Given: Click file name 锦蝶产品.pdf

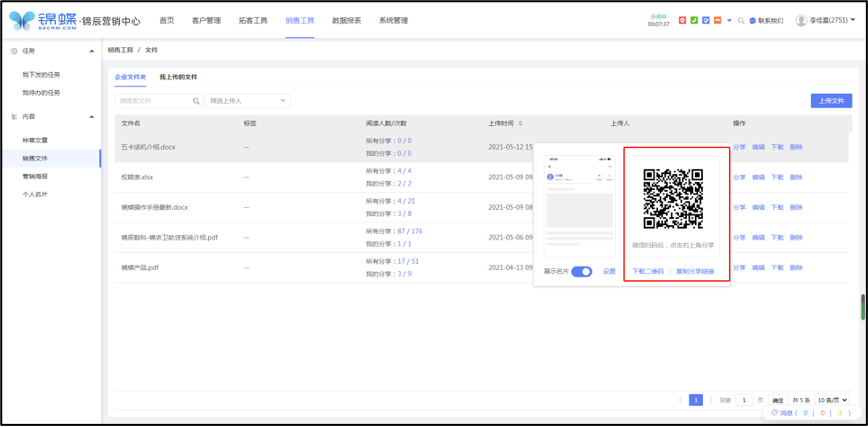Looking at the screenshot, I should (x=141, y=267).
